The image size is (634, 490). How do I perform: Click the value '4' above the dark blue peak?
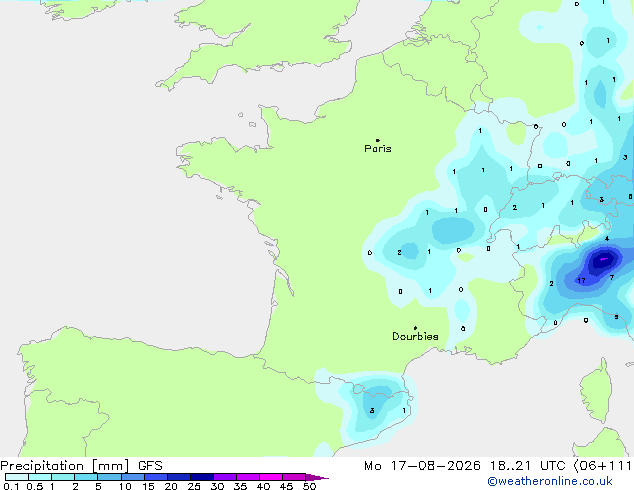607,239
